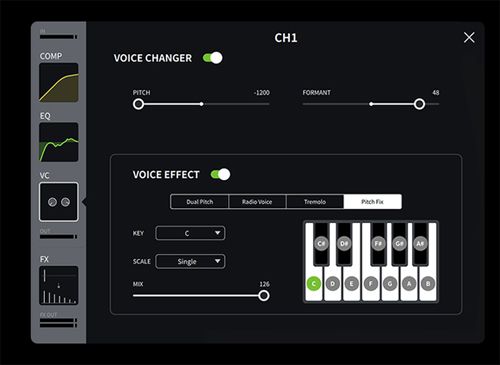Screen dimensions: 500x365
Task: Select the VC voice changer thumbnail
Action: (x=59, y=202)
